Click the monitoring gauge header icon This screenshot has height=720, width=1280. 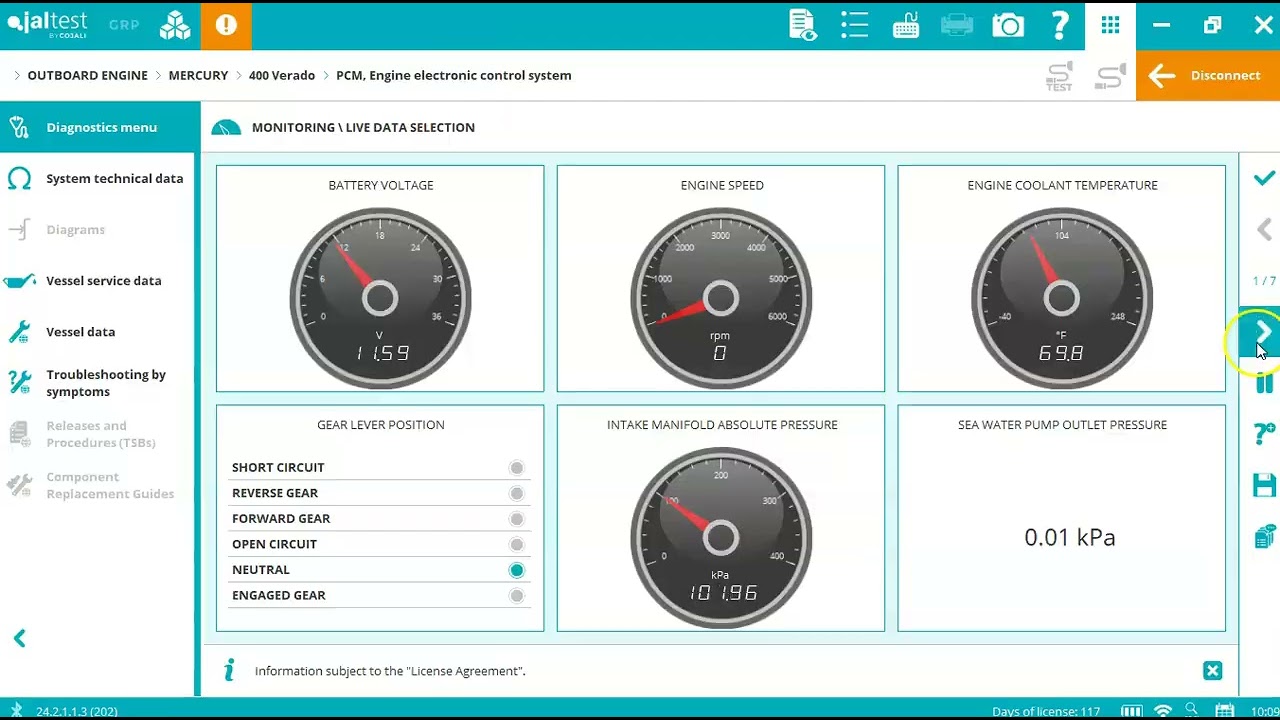[226, 127]
